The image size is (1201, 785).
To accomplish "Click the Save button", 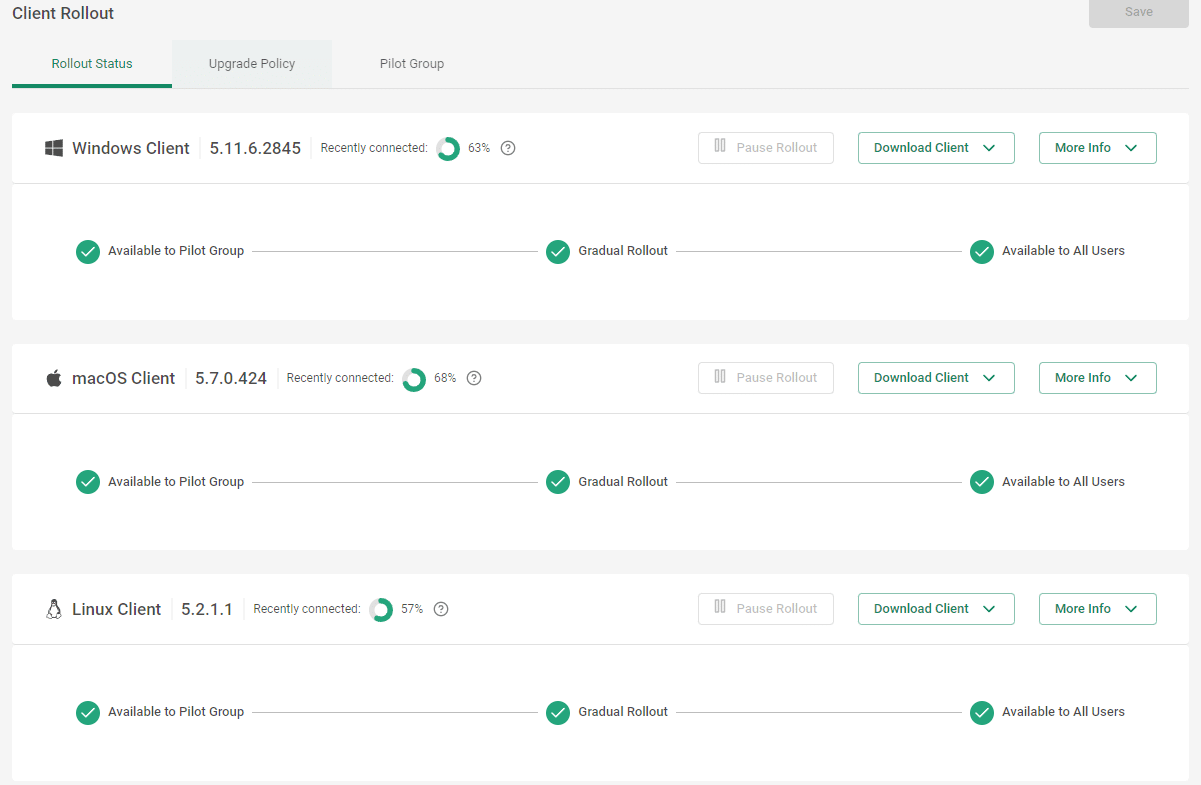I will pyautogui.click(x=1139, y=13).
